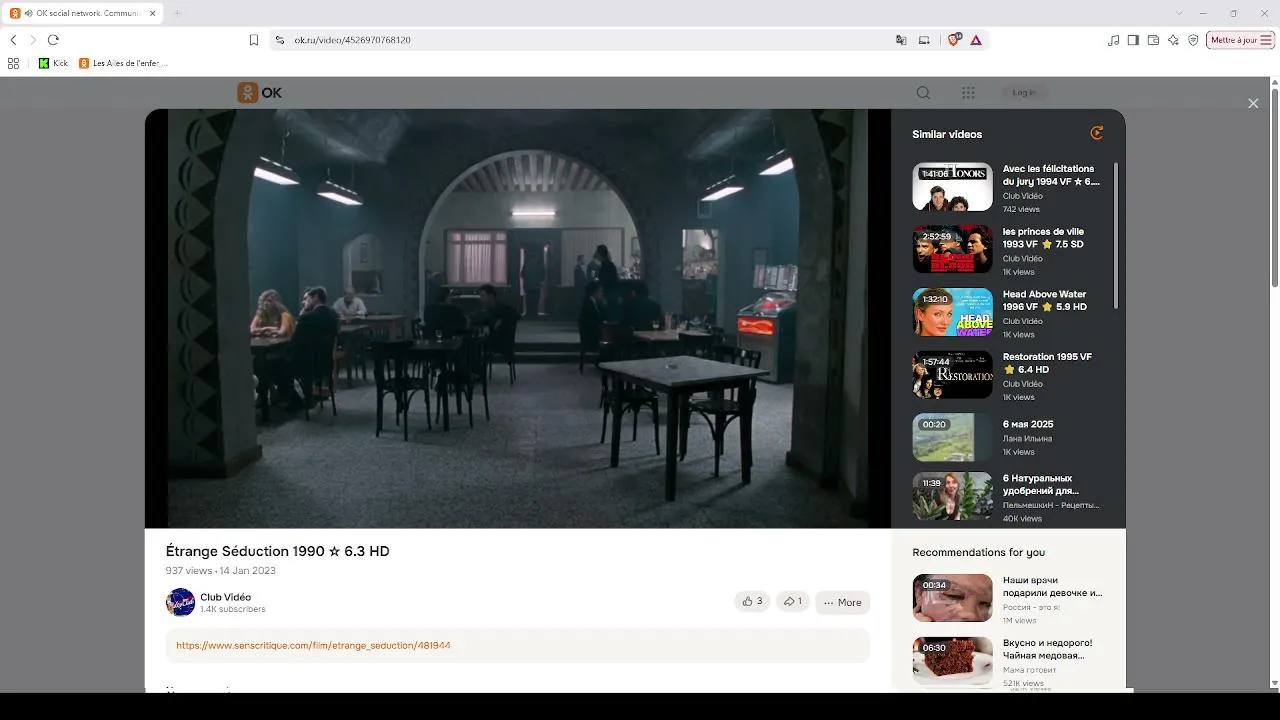This screenshot has width=1280, height=720.
Task: Open Brave Shields panel
Action: tap(954, 40)
